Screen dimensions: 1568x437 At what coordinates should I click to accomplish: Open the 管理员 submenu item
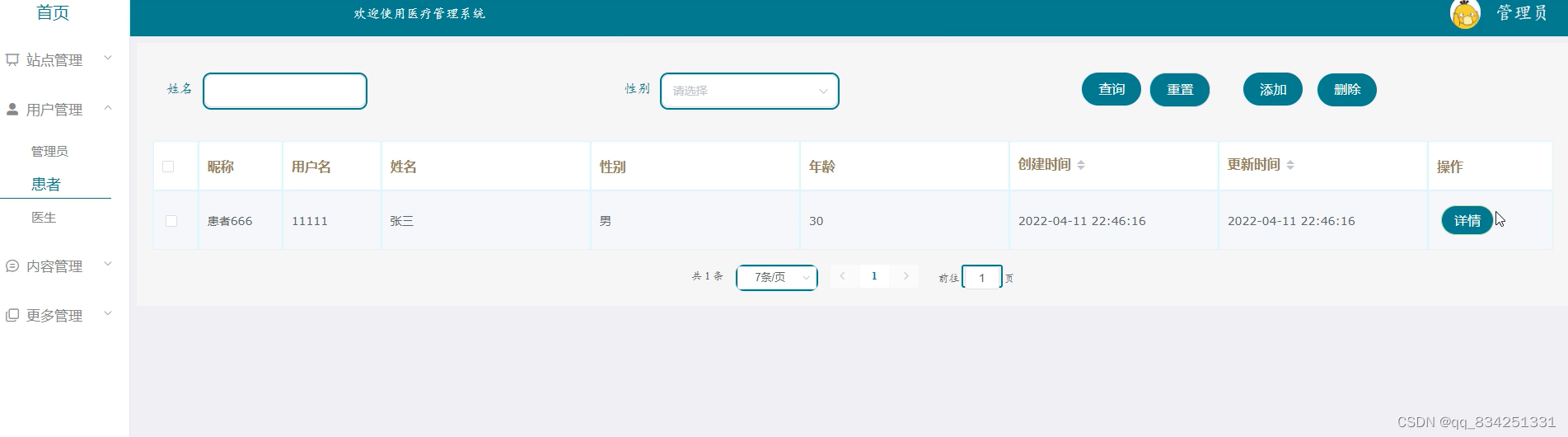49,151
